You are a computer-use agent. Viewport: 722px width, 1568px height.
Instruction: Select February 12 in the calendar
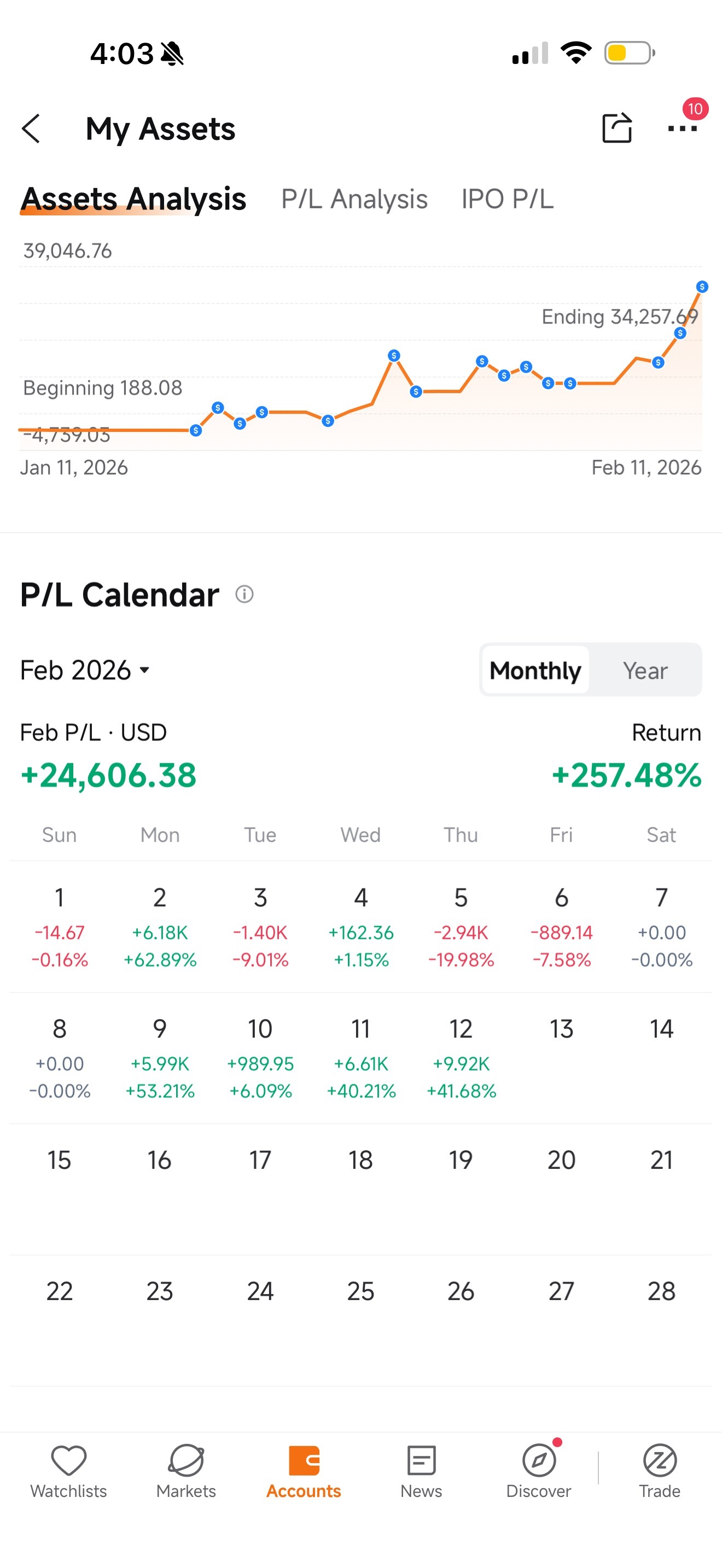point(461,1059)
